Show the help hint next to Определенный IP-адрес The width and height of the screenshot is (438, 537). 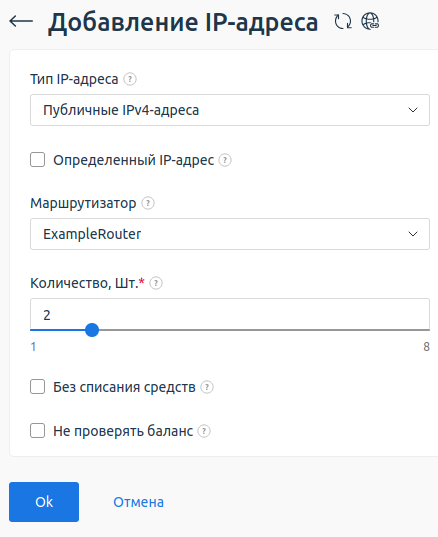click(x=225, y=160)
